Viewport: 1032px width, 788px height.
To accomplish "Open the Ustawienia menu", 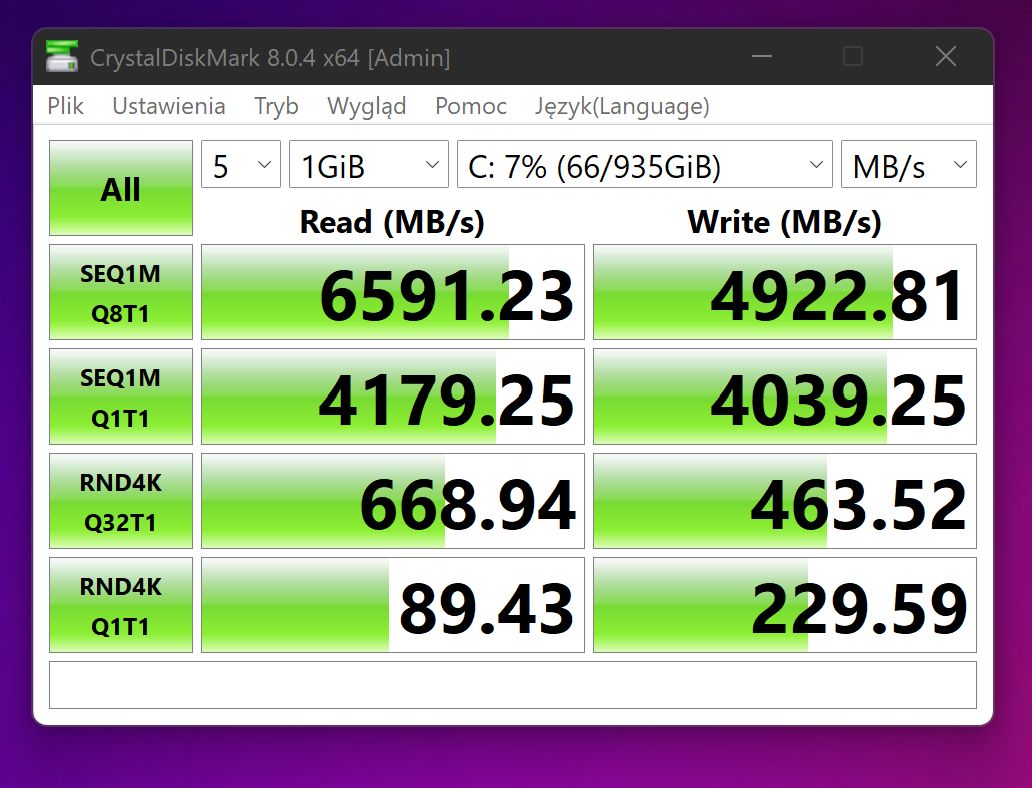I will click(168, 106).
